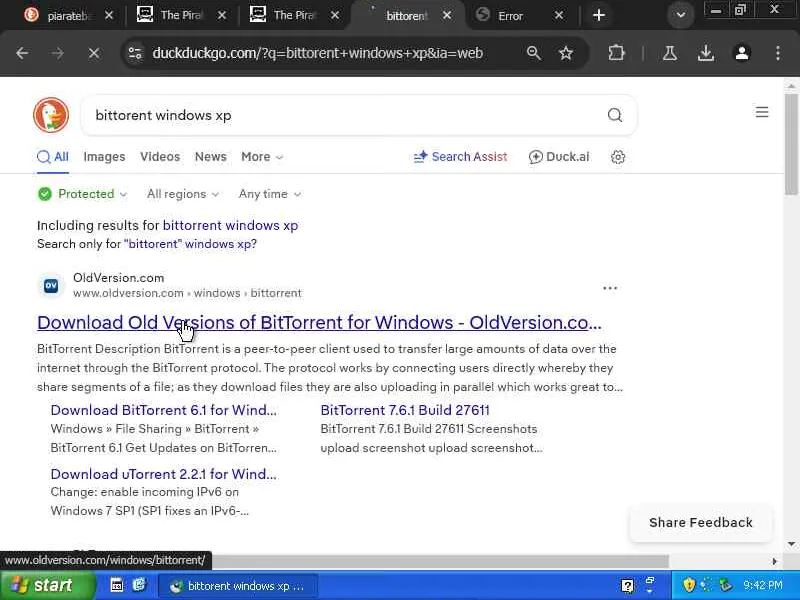Open the browser downloads icon
This screenshot has width=800, height=600.
point(706,53)
